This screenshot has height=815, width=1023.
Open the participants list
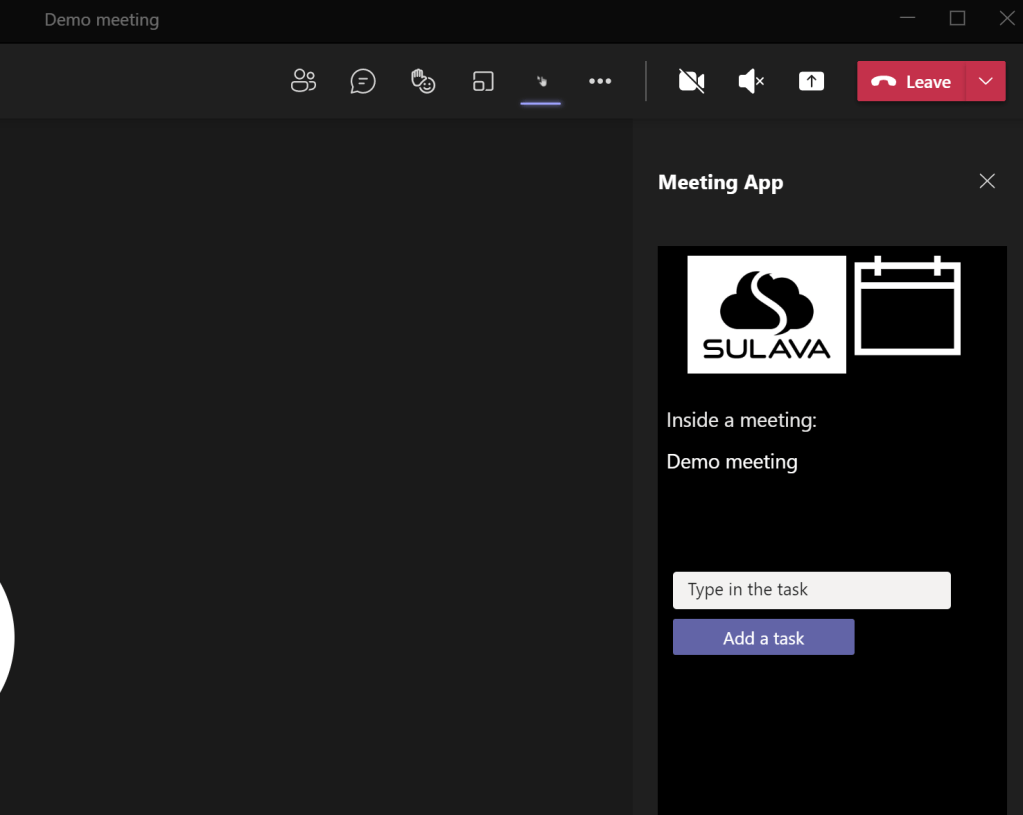coord(303,82)
